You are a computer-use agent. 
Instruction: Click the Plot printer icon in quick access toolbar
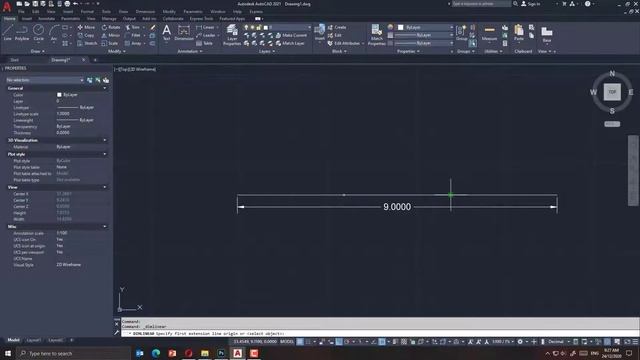pos(67,4)
